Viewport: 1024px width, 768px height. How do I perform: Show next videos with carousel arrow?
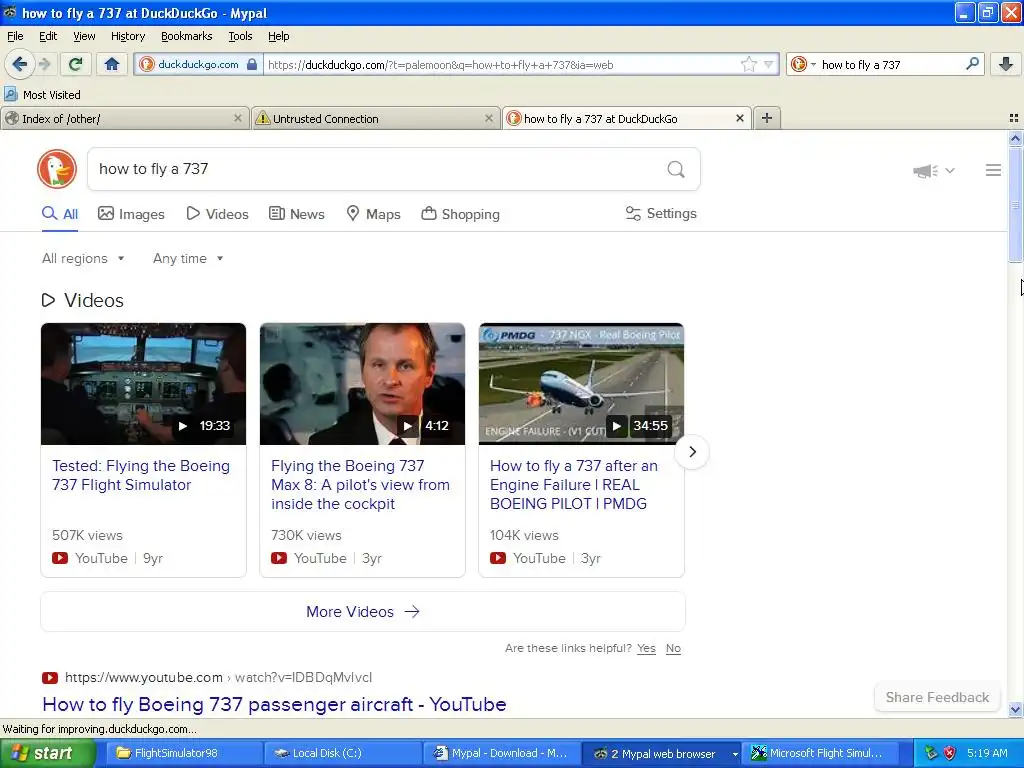coord(692,452)
